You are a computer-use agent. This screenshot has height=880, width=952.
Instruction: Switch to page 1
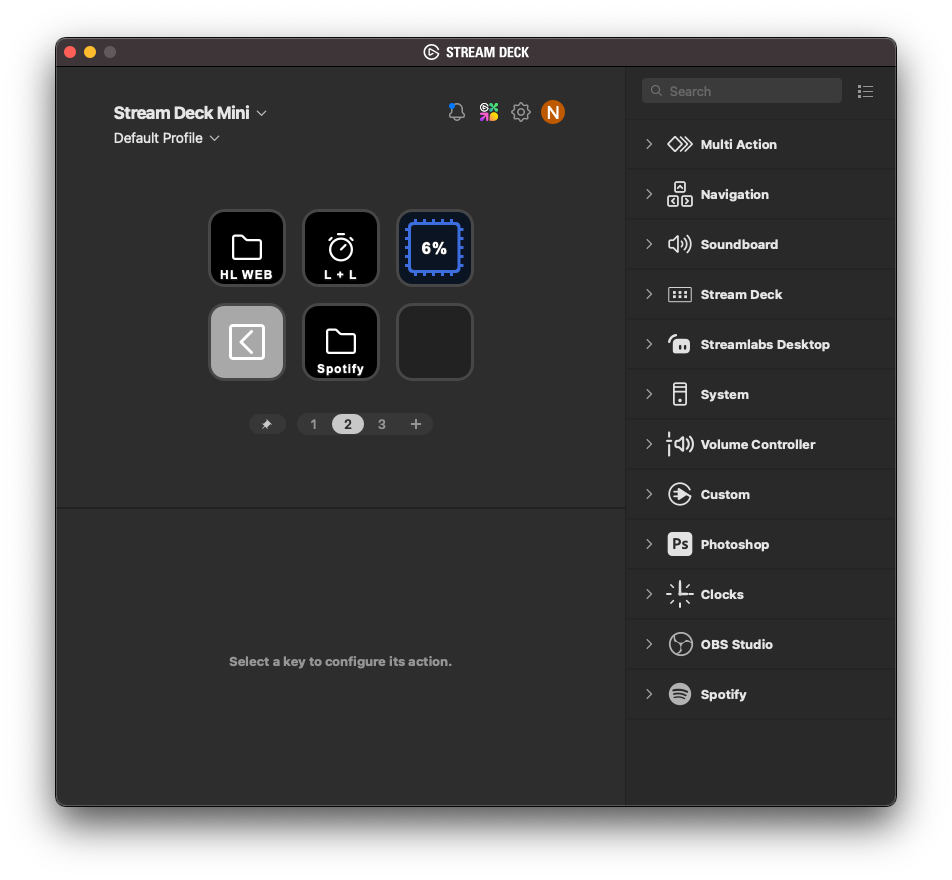313,425
